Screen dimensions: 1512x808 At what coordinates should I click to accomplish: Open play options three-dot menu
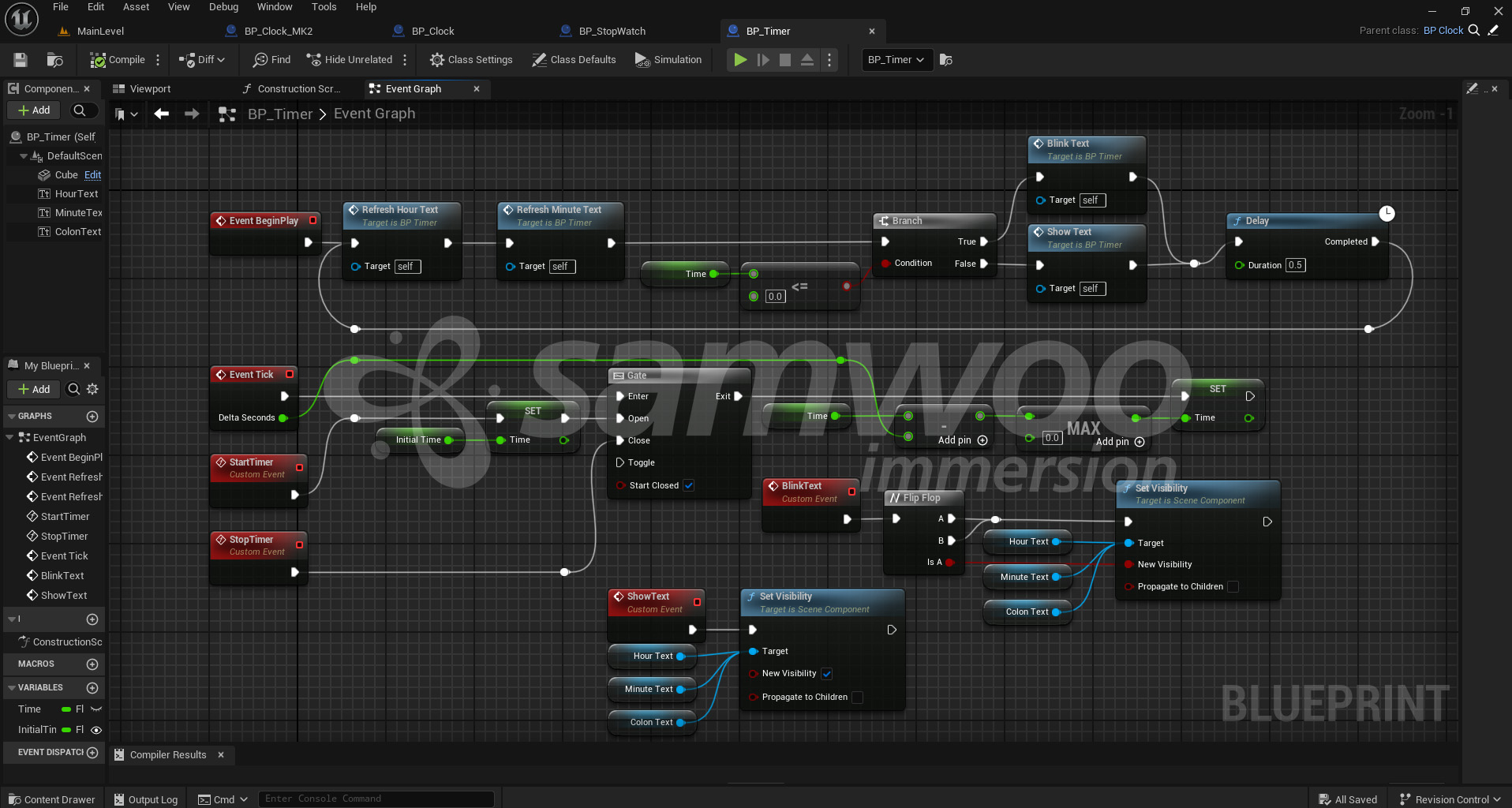tap(829, 60)
